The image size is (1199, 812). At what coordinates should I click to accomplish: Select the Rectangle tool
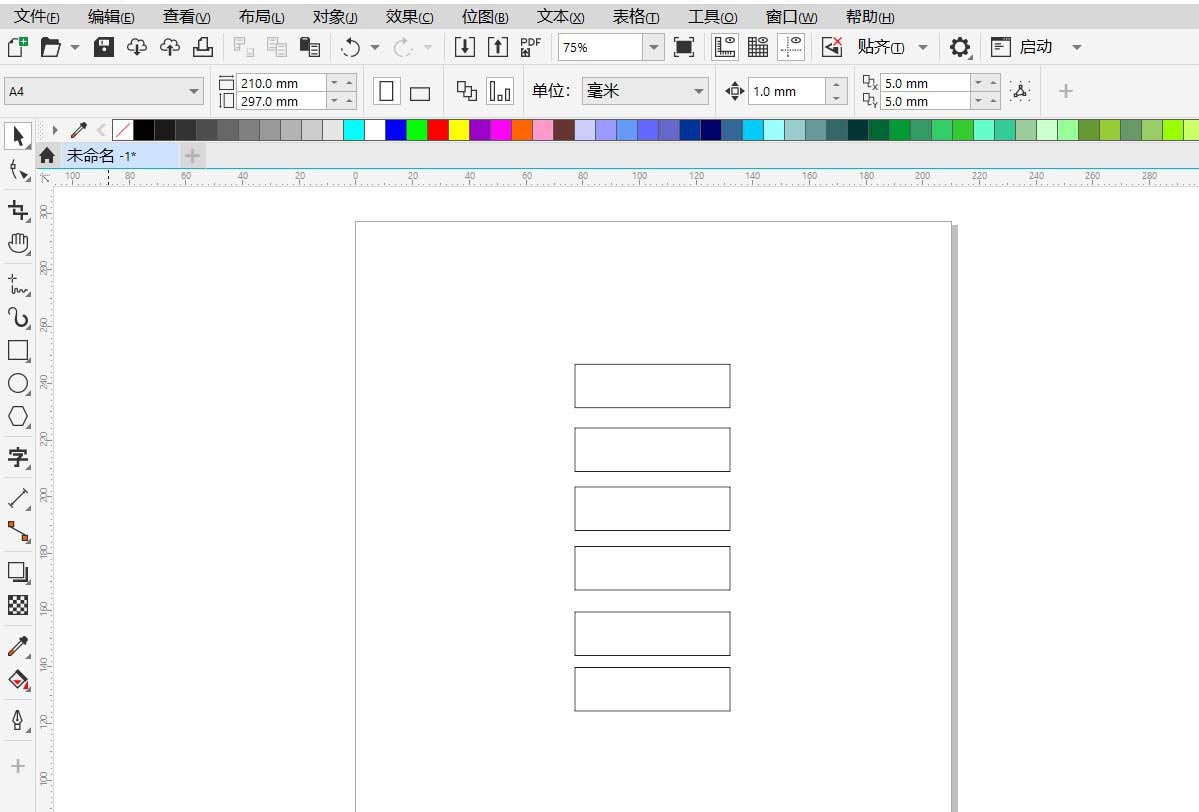click(x=19, y=350)
